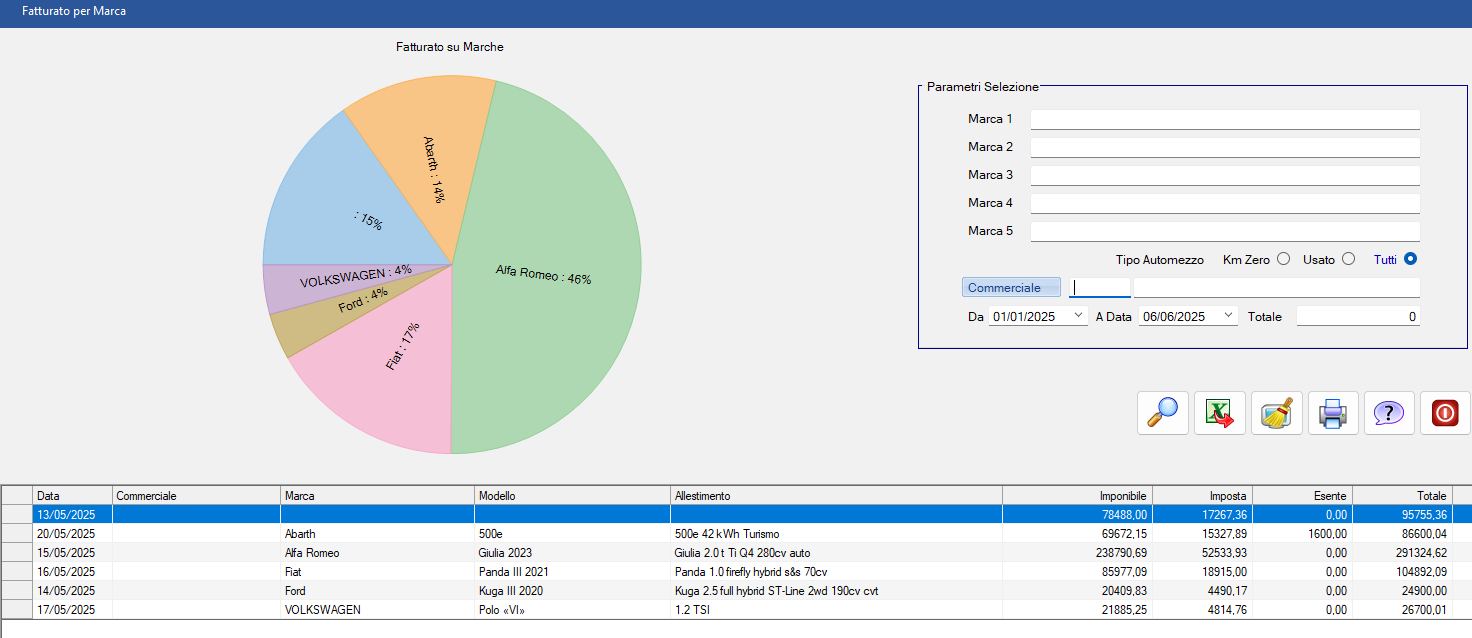Open the Da start date dropdown
Image resolution: width=1472 pixels, height=638 pixels.
(1077, 316)
